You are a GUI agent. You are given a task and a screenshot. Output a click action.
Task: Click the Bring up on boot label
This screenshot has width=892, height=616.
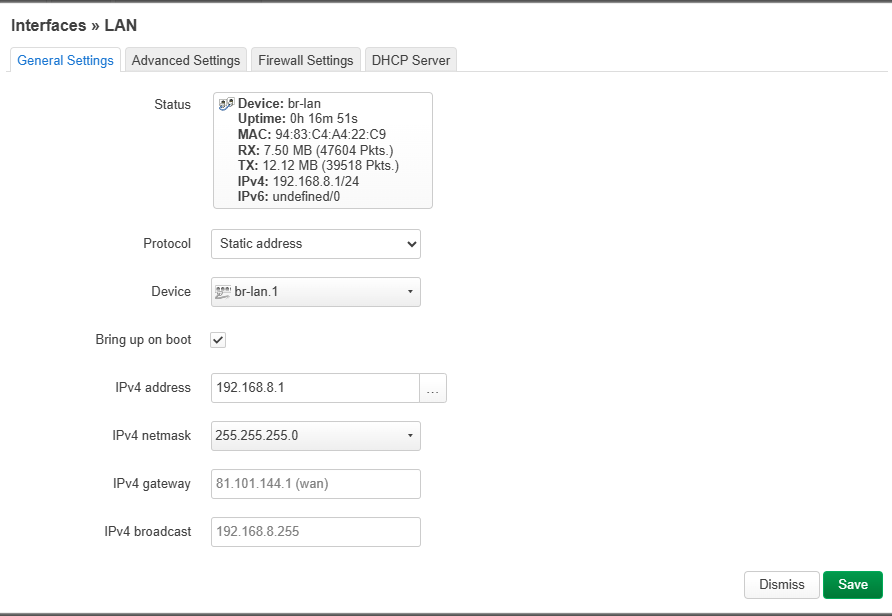click(x=143, y=340)
